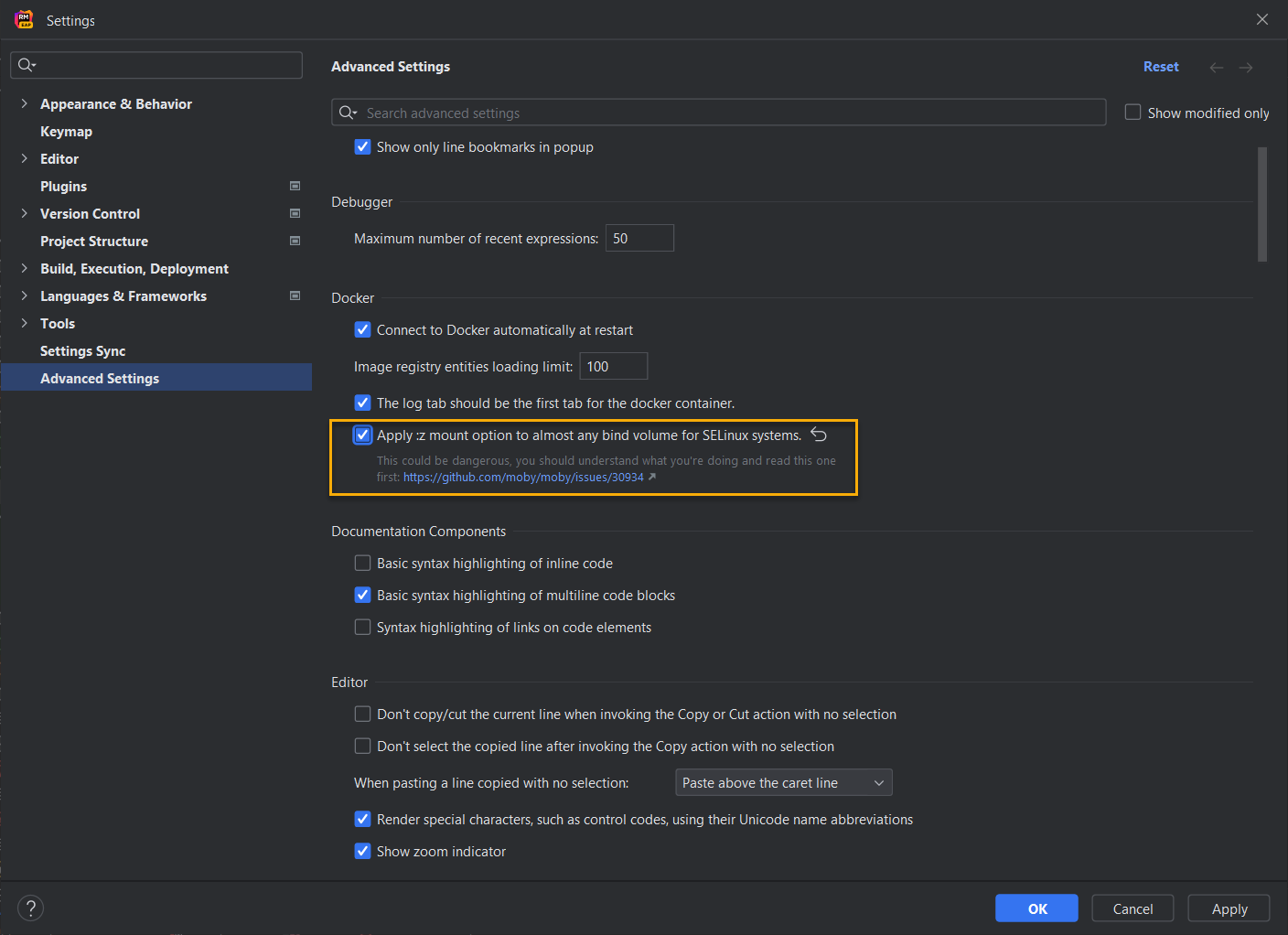Viewport: 1288px width, 935px height.
Task: Click the OK button
Action: click(1036, 908)
